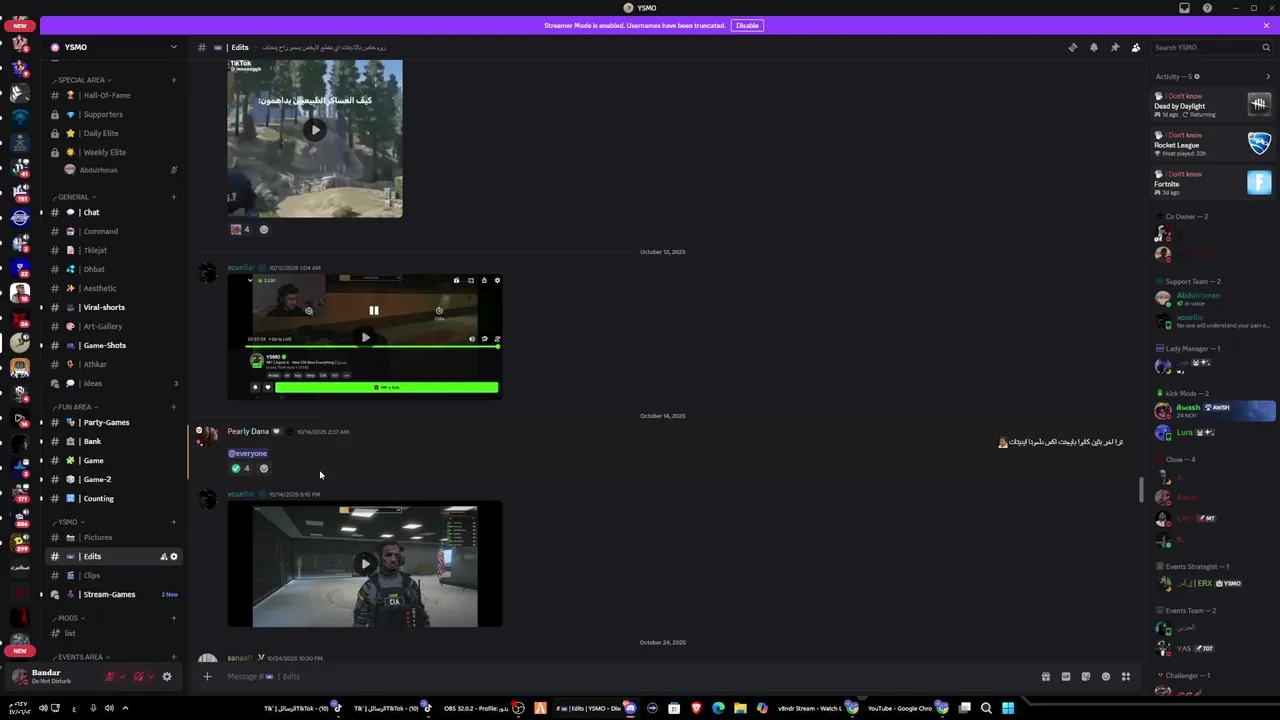1280x720 pixels.
Task: Open input device options arrow next to microphone
Action: pos(123,677)
